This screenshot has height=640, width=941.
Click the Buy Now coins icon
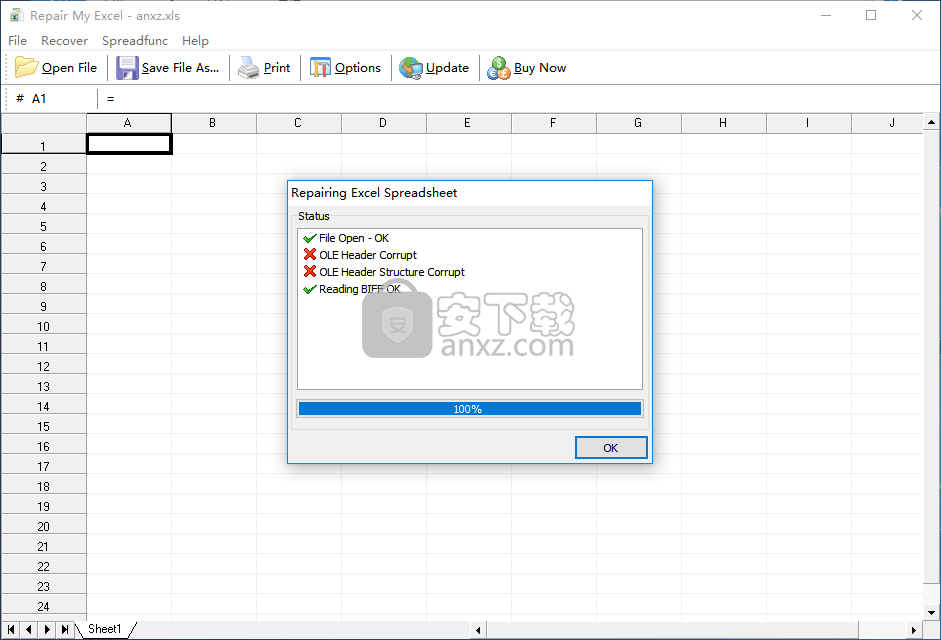(499, 68)
